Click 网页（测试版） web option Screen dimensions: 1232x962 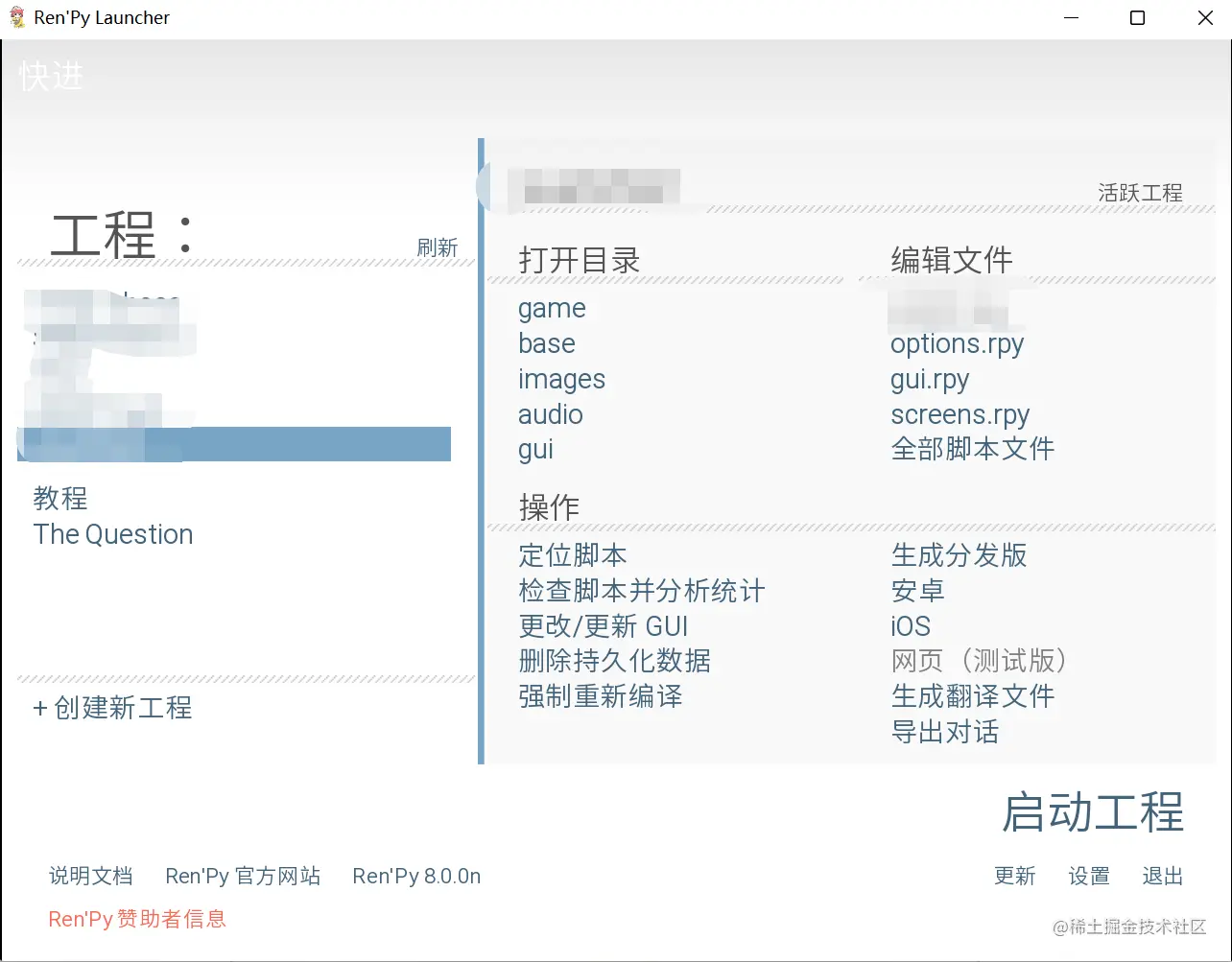pyautogui.click(x=979, y=661)
